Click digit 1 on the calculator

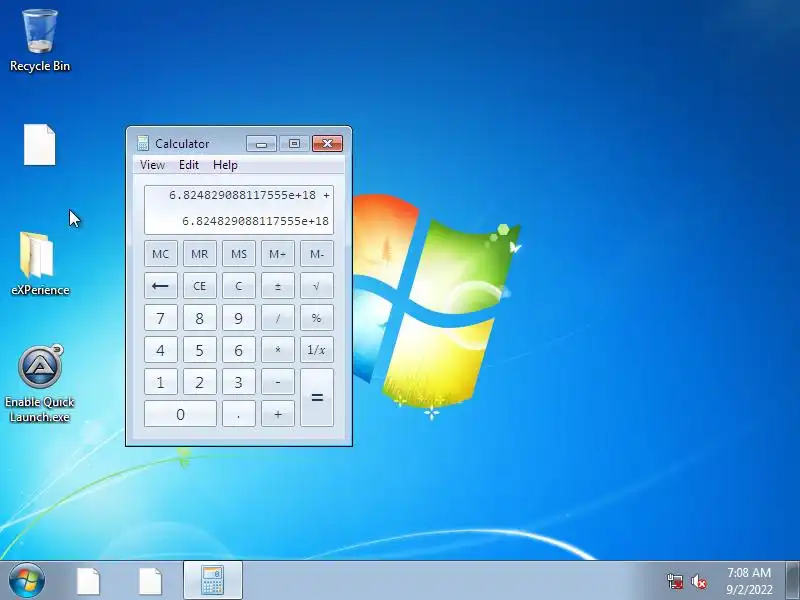[x=161, y=382]
